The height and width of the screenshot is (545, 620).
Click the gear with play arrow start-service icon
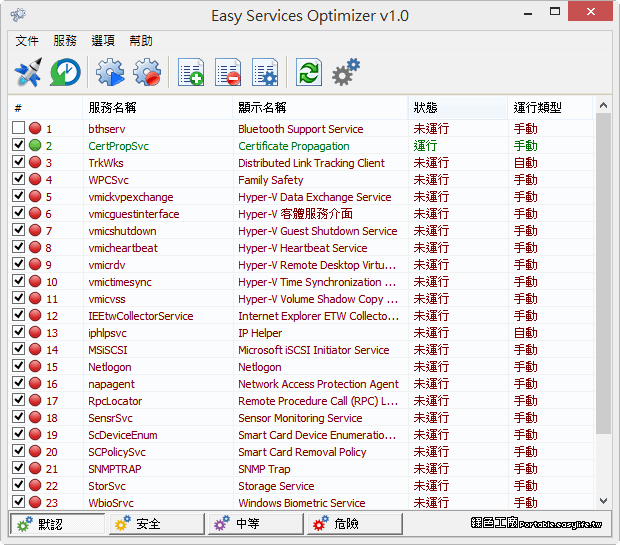pyautogui.click(x=110, y=72)
